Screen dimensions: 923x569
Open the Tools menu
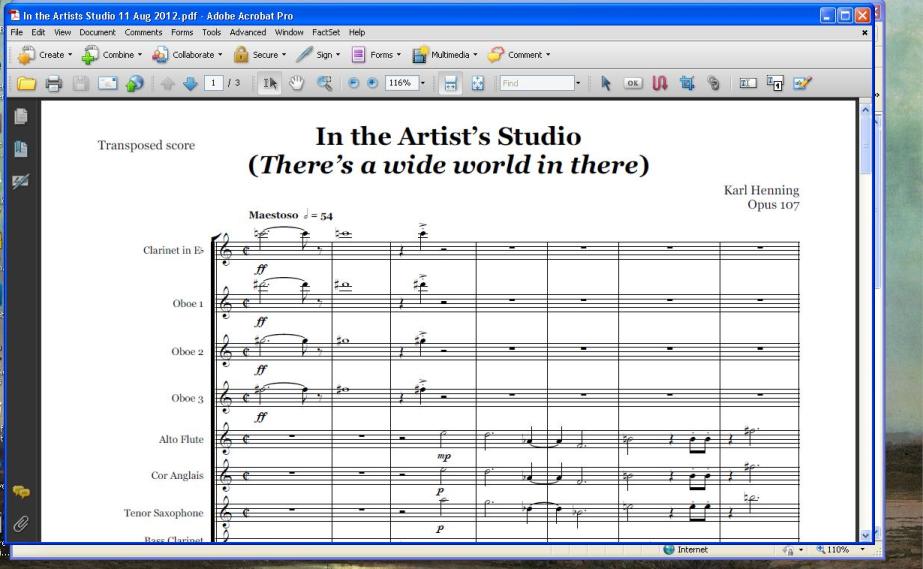point(211,32)
